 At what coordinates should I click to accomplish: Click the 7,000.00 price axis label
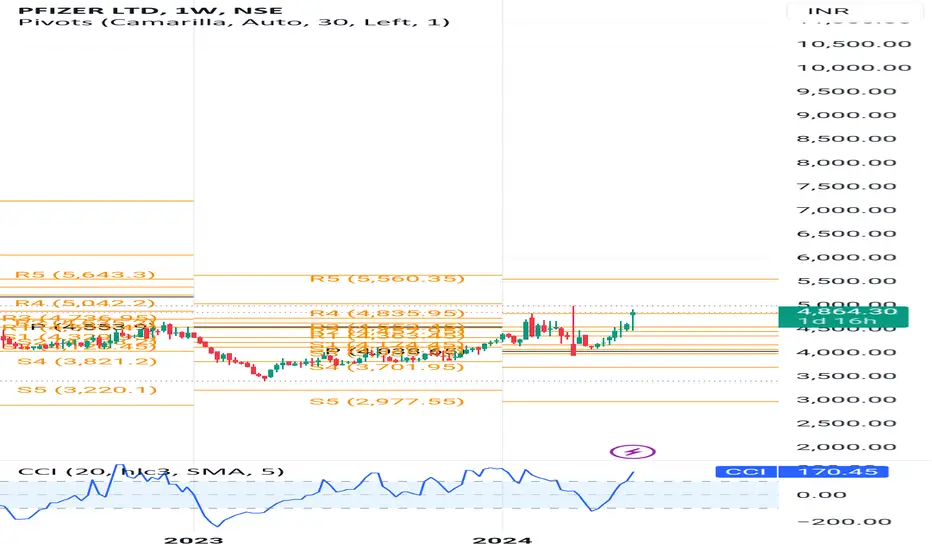click(846, 210)
